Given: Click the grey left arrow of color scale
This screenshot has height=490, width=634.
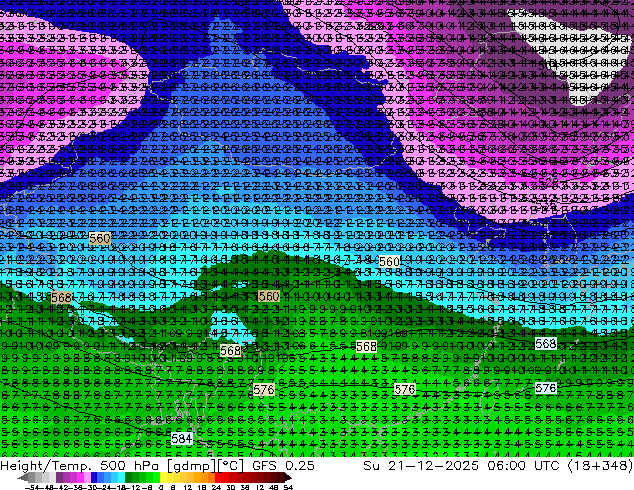Looking at the screenshot, I should click(23, 478).
